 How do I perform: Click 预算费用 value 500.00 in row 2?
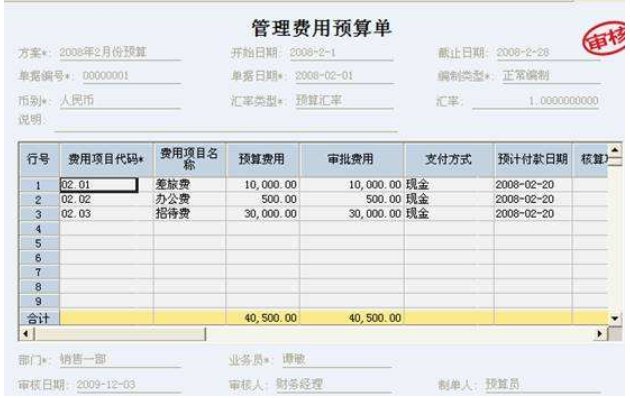point(262,199)
